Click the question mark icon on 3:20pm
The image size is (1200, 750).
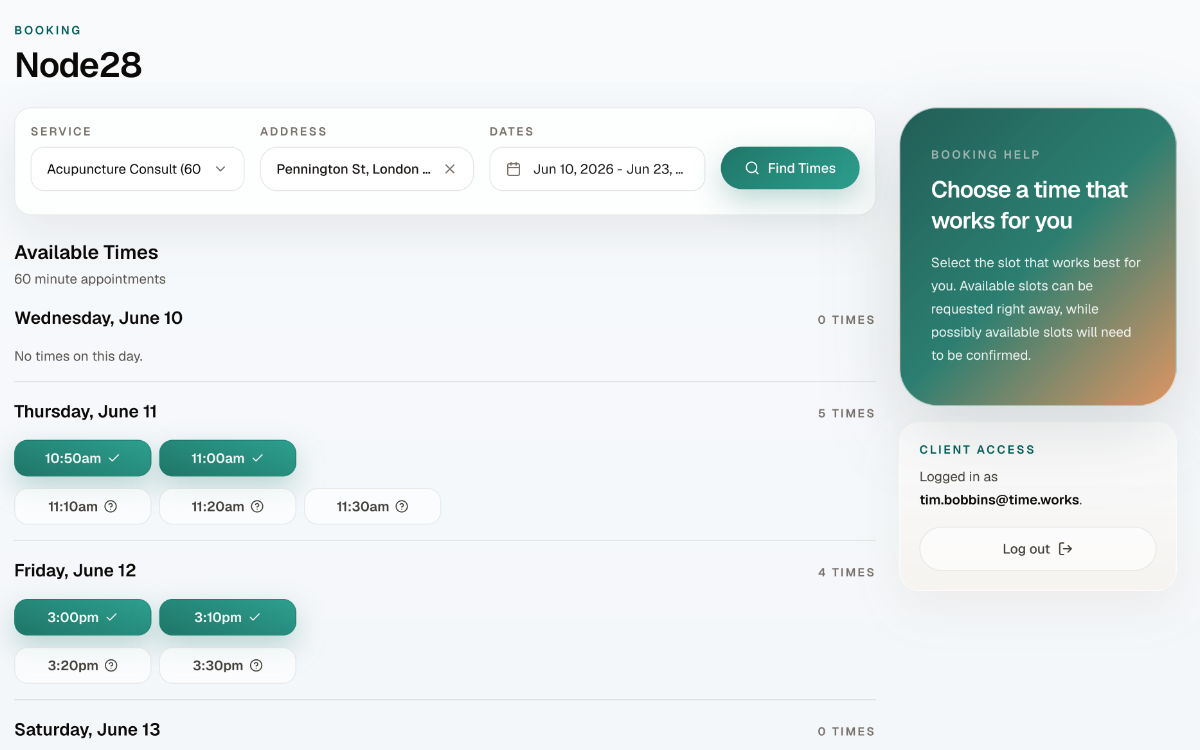coord(111,665)
